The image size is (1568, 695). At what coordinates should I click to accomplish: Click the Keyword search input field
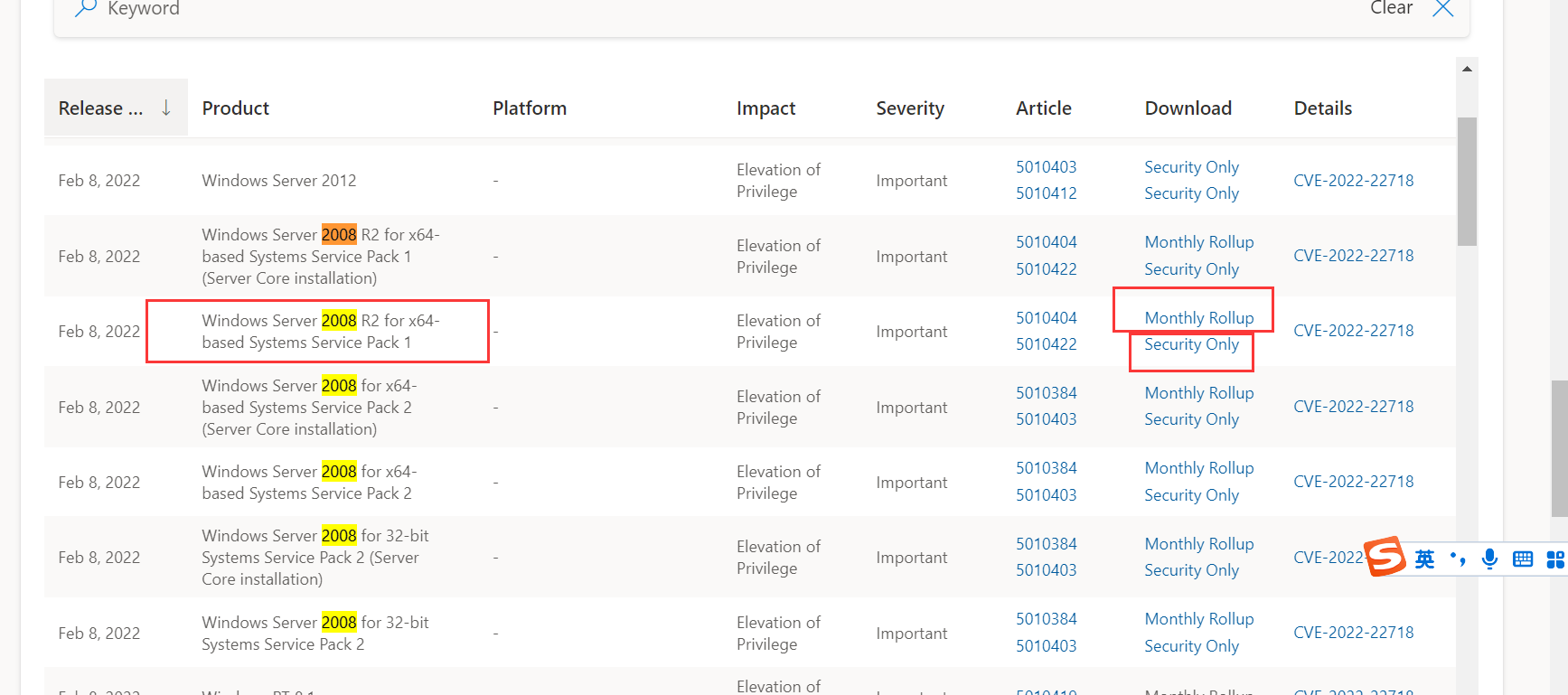pyautogui.click(x=723, y=9)
